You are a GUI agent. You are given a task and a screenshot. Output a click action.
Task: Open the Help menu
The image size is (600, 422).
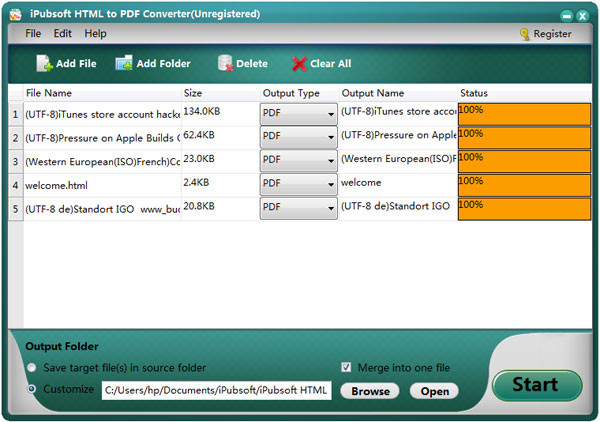click(95, 34)
